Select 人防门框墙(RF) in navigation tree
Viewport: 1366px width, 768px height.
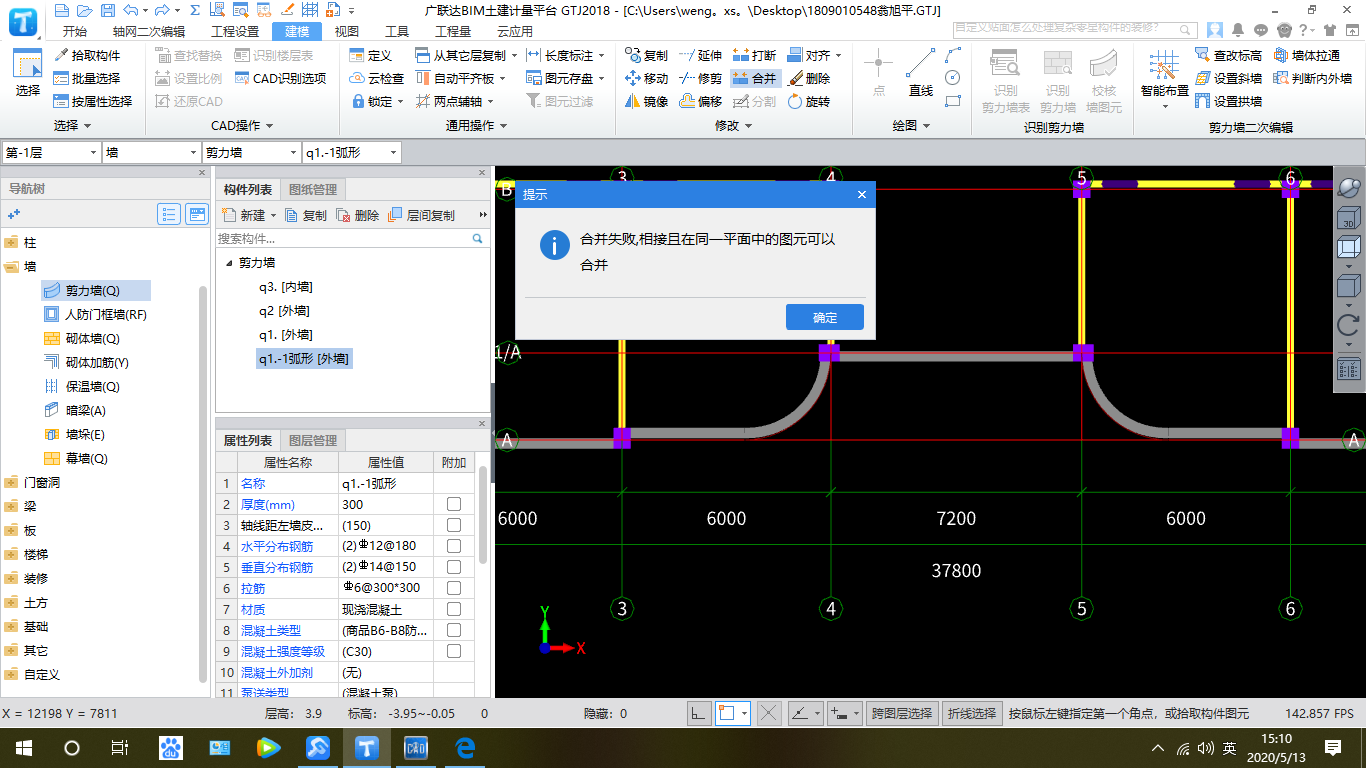pos(96,314)
